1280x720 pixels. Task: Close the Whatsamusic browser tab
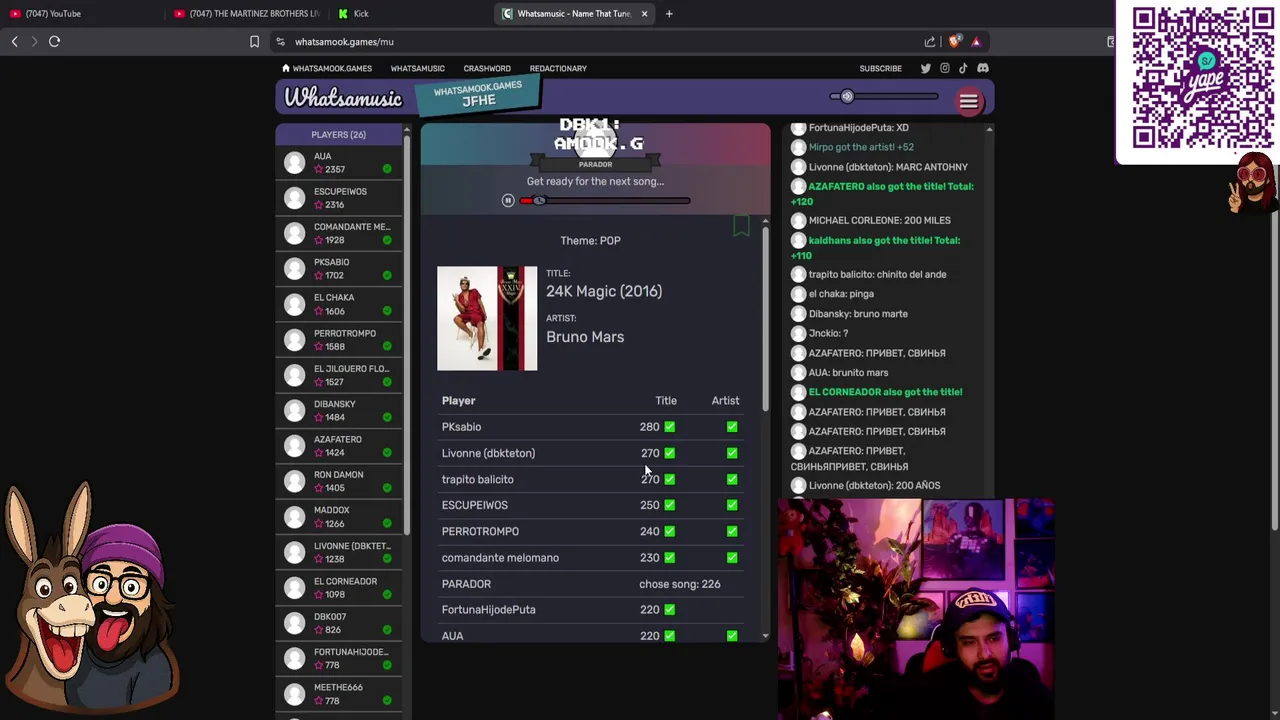coord(644,14)
